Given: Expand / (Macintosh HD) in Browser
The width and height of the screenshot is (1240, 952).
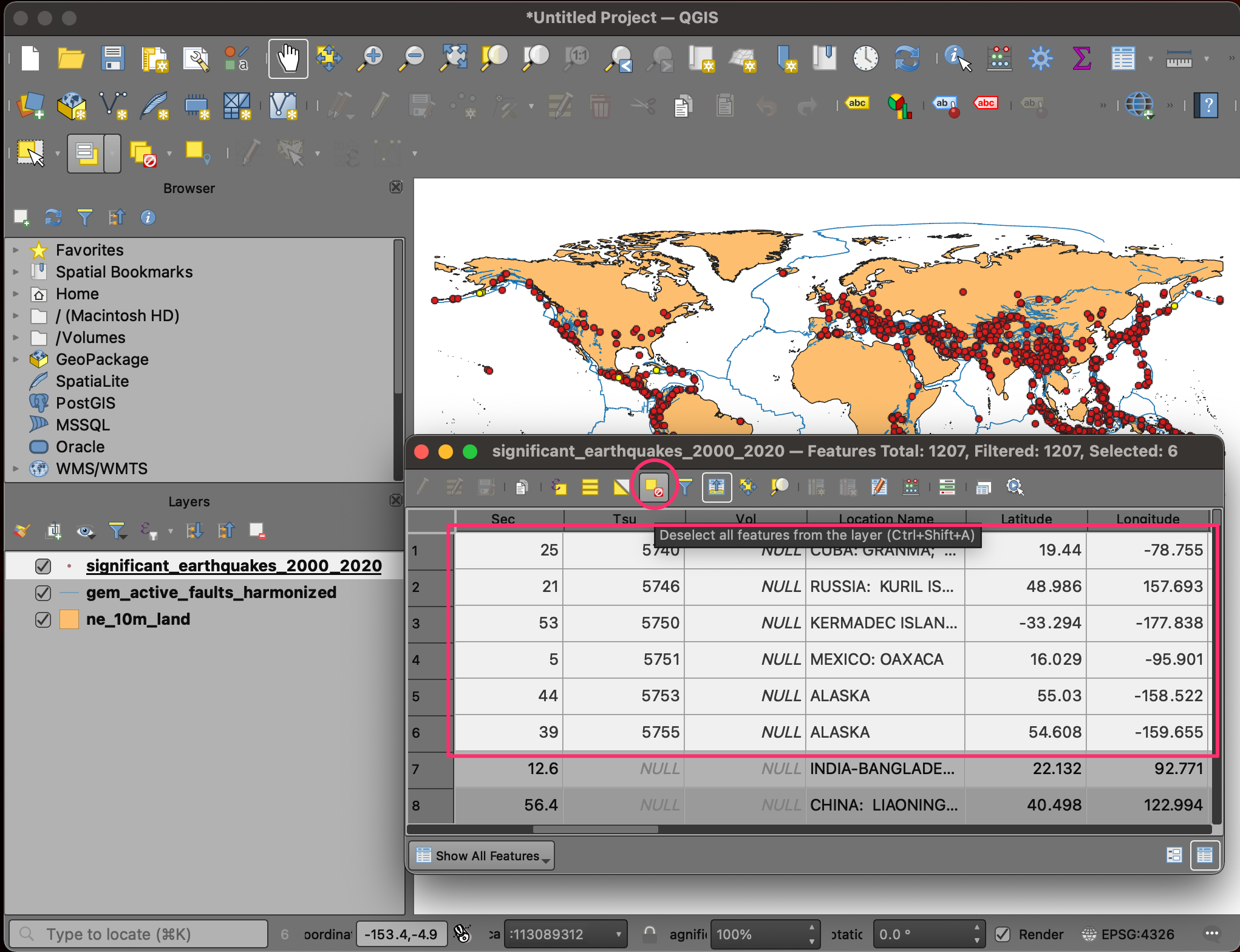Looking at the screenshot, I should [x=16, y=315].
